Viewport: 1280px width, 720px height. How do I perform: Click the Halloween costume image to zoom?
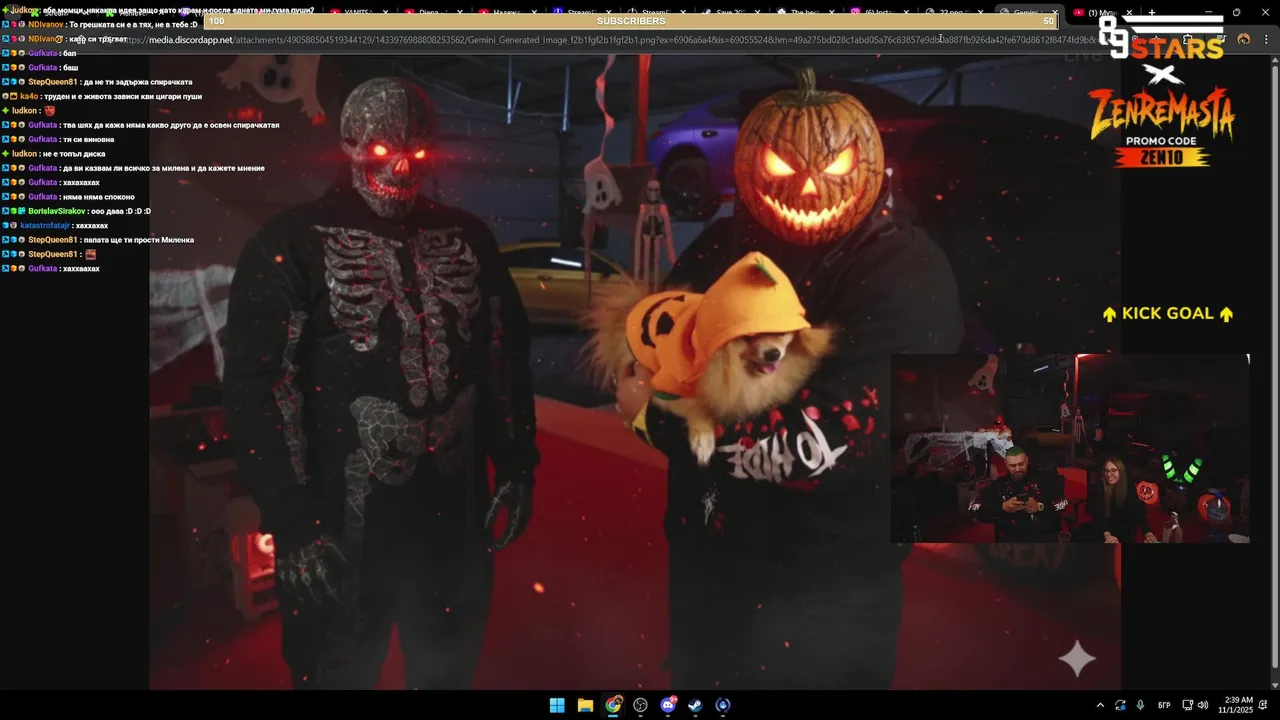pos(635,372)
